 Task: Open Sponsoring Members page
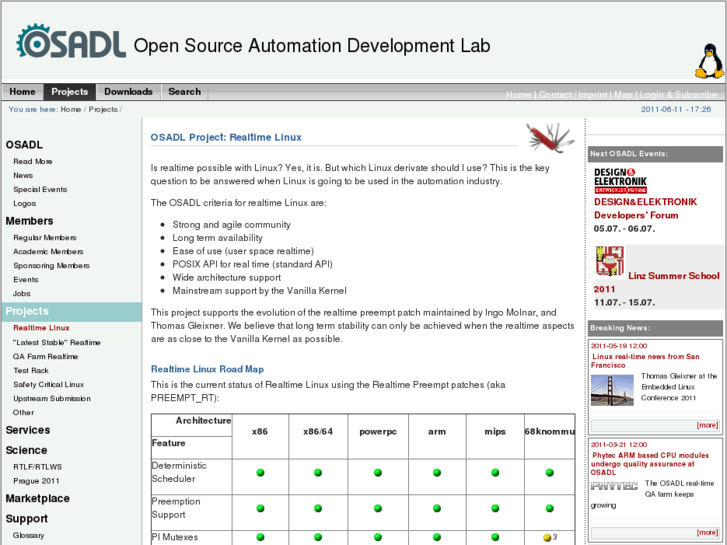(51, 265)
